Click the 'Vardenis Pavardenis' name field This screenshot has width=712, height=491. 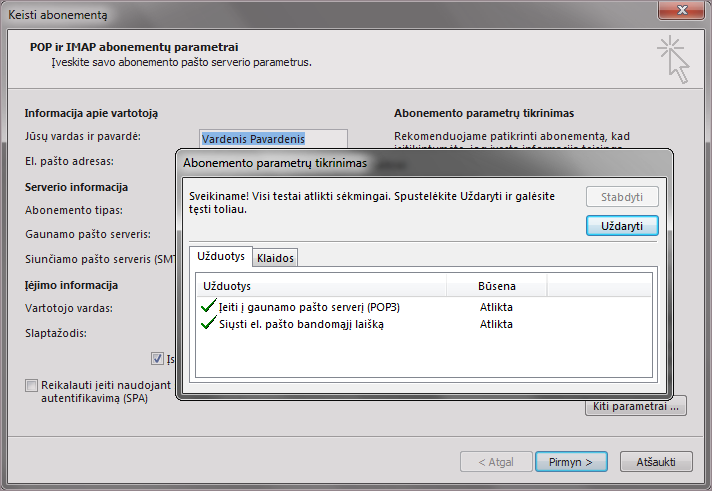273,139
